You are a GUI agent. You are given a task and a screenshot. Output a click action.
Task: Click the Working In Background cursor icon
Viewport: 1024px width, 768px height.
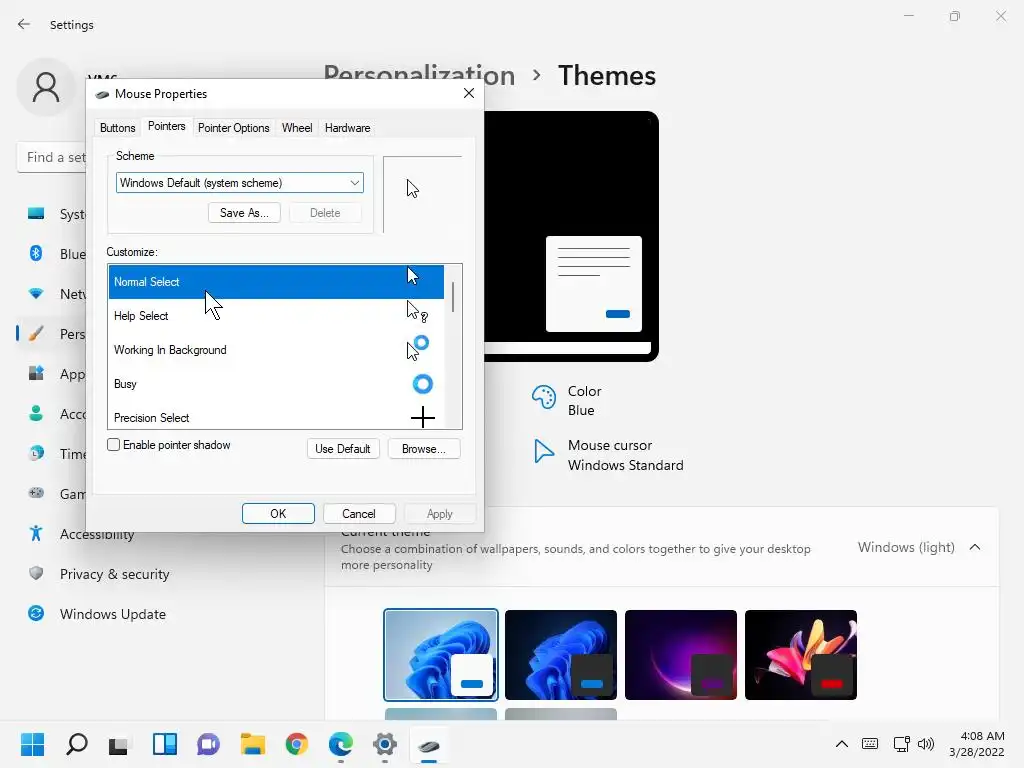[x=417, y=348]
